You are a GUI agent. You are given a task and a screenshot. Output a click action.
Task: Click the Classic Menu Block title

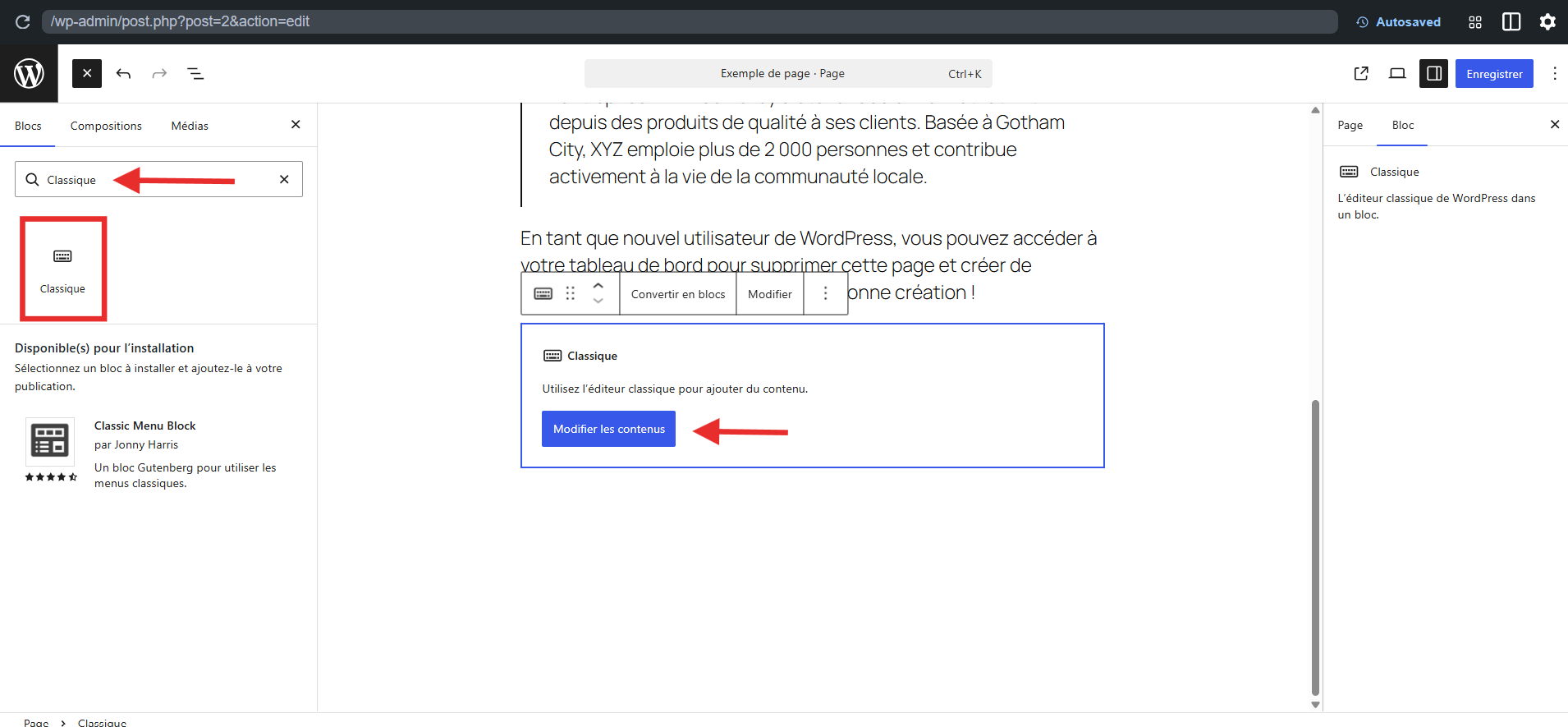click(144, 426)
